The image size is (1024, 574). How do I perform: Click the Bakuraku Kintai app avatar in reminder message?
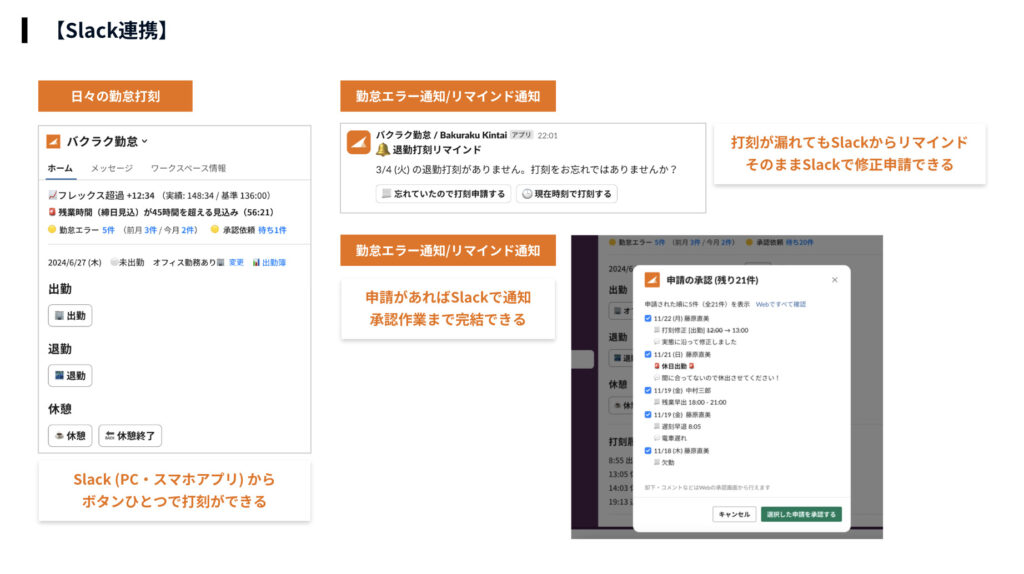[x=359, y=142]
